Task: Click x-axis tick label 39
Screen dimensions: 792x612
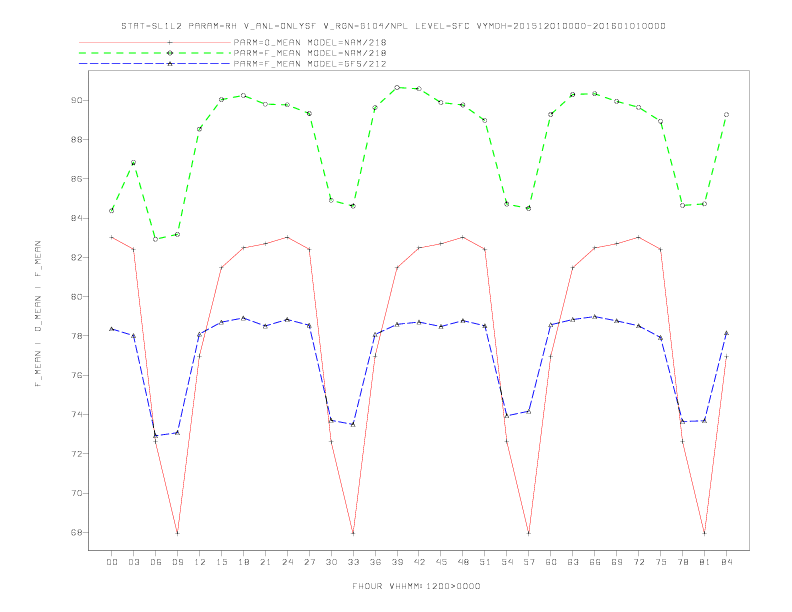Action: [x=397, y=562]
